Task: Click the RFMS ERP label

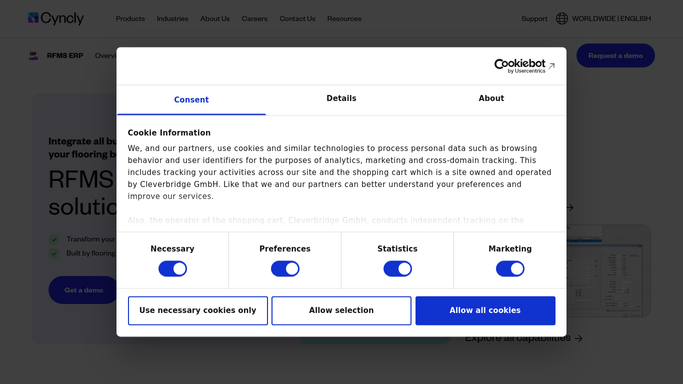Action: [65, 56]
